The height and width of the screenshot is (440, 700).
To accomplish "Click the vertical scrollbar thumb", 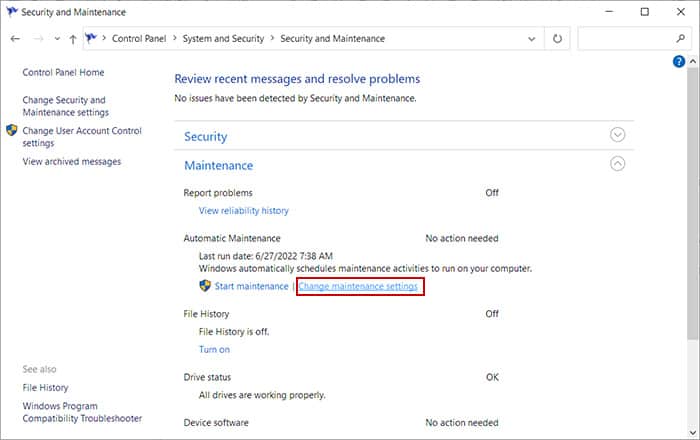I will pyautogui.click(x=693, y=204).
